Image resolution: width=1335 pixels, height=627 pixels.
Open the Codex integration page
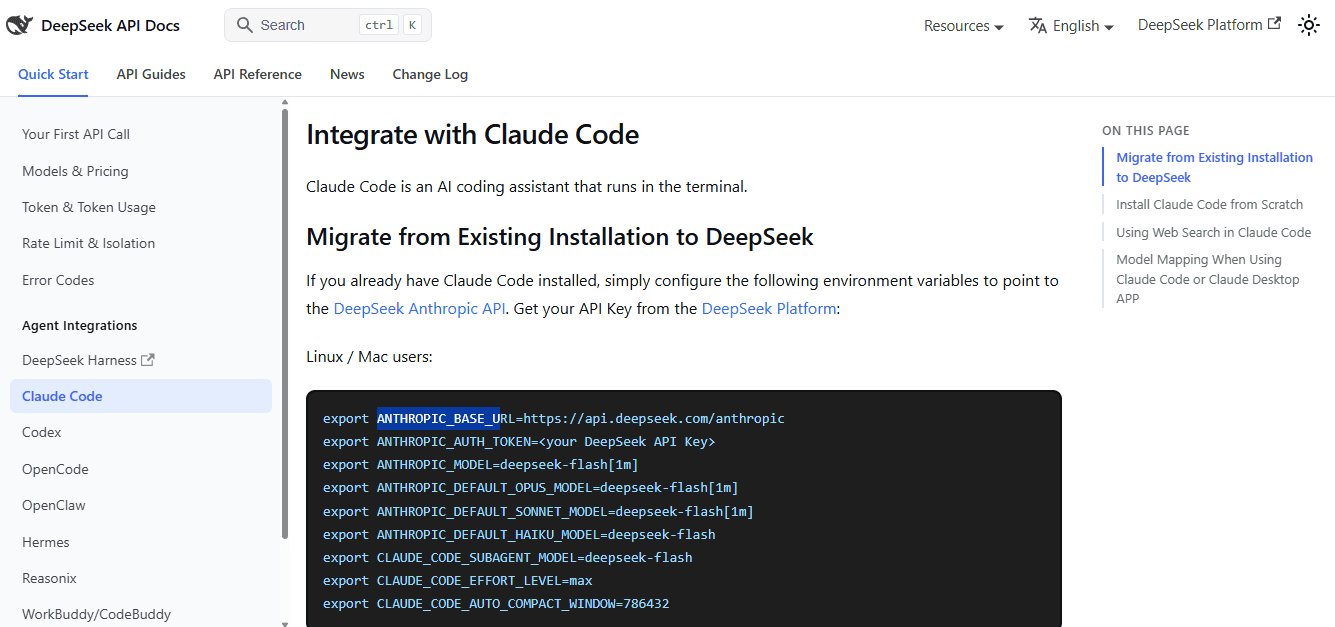[x=42, y=432]
